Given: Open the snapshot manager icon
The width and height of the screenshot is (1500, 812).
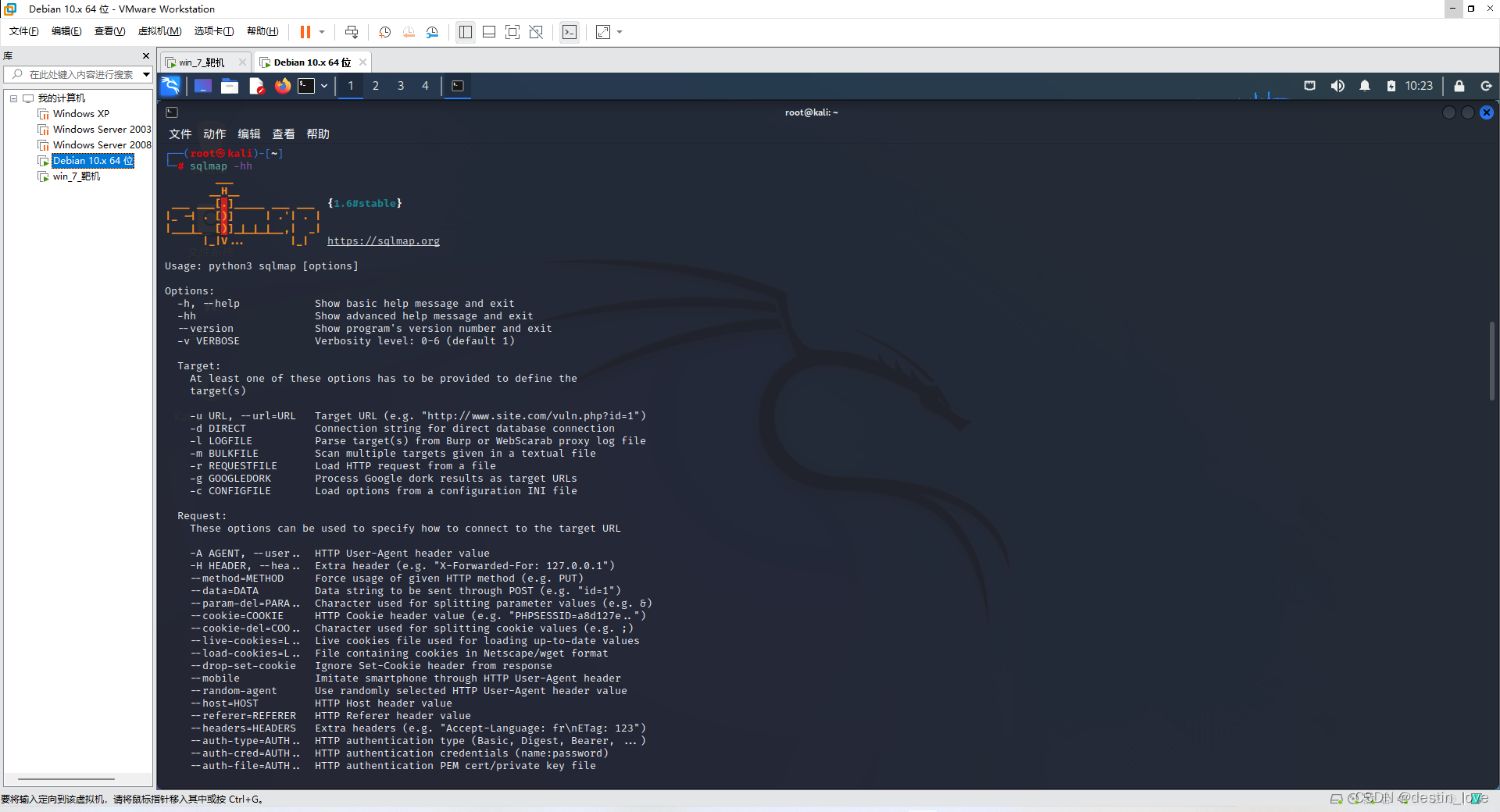Looking at the screenshot, I should tap(432, 32).
